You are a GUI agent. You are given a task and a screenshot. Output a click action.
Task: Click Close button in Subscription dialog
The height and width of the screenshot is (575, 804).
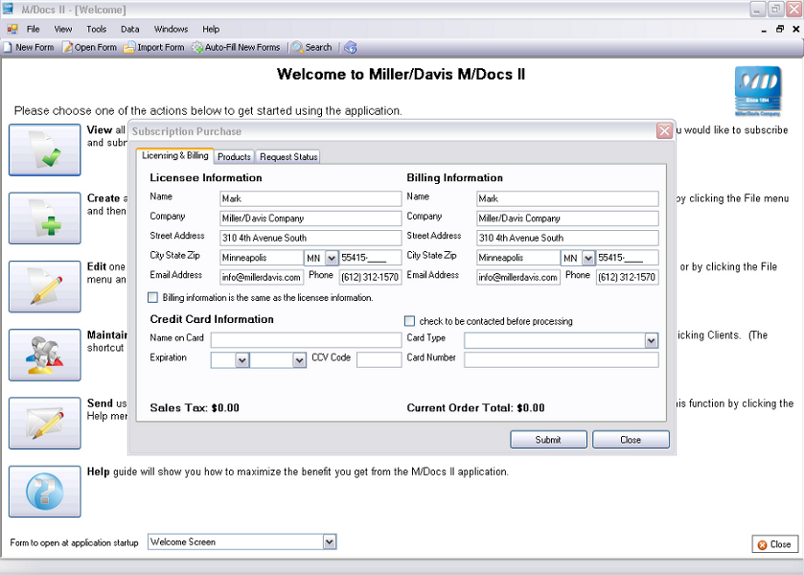pyautogui.click(x=630, y=440)
